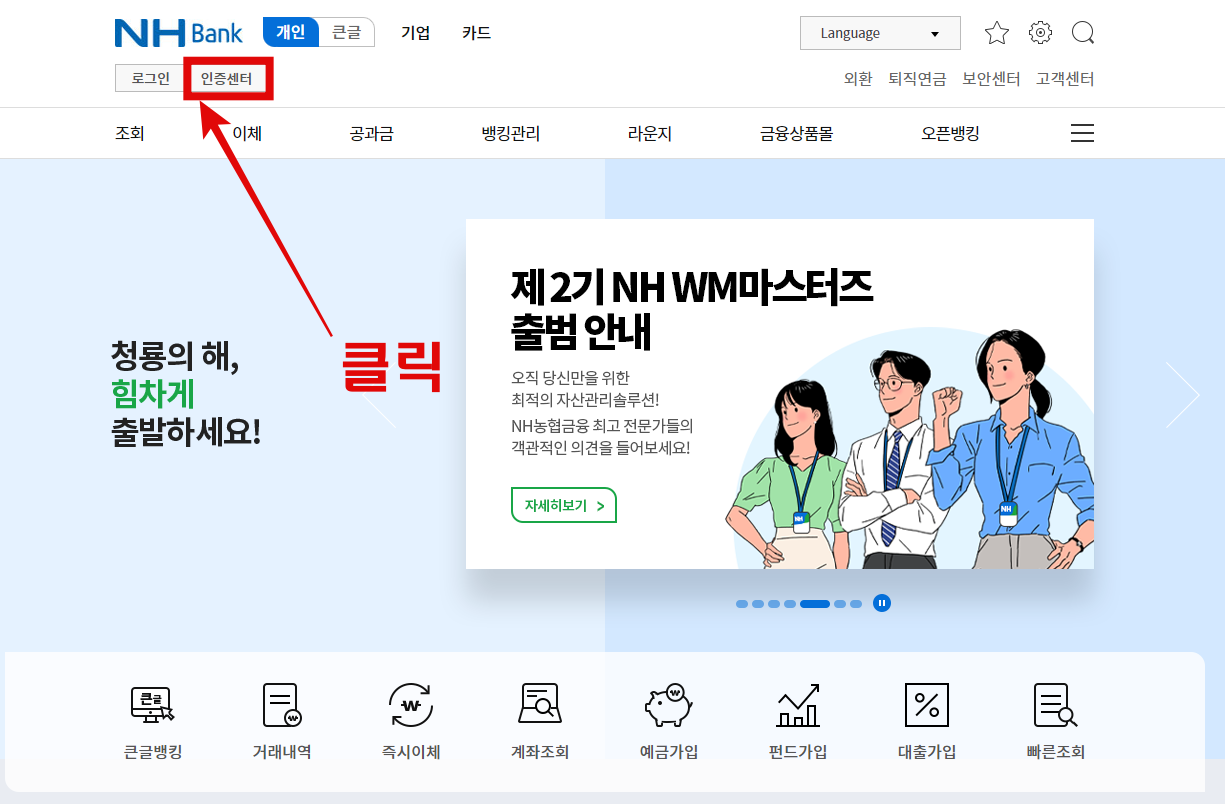Pause the banner slideshow
Screen dimensions: 1225x804
(881, 603)
